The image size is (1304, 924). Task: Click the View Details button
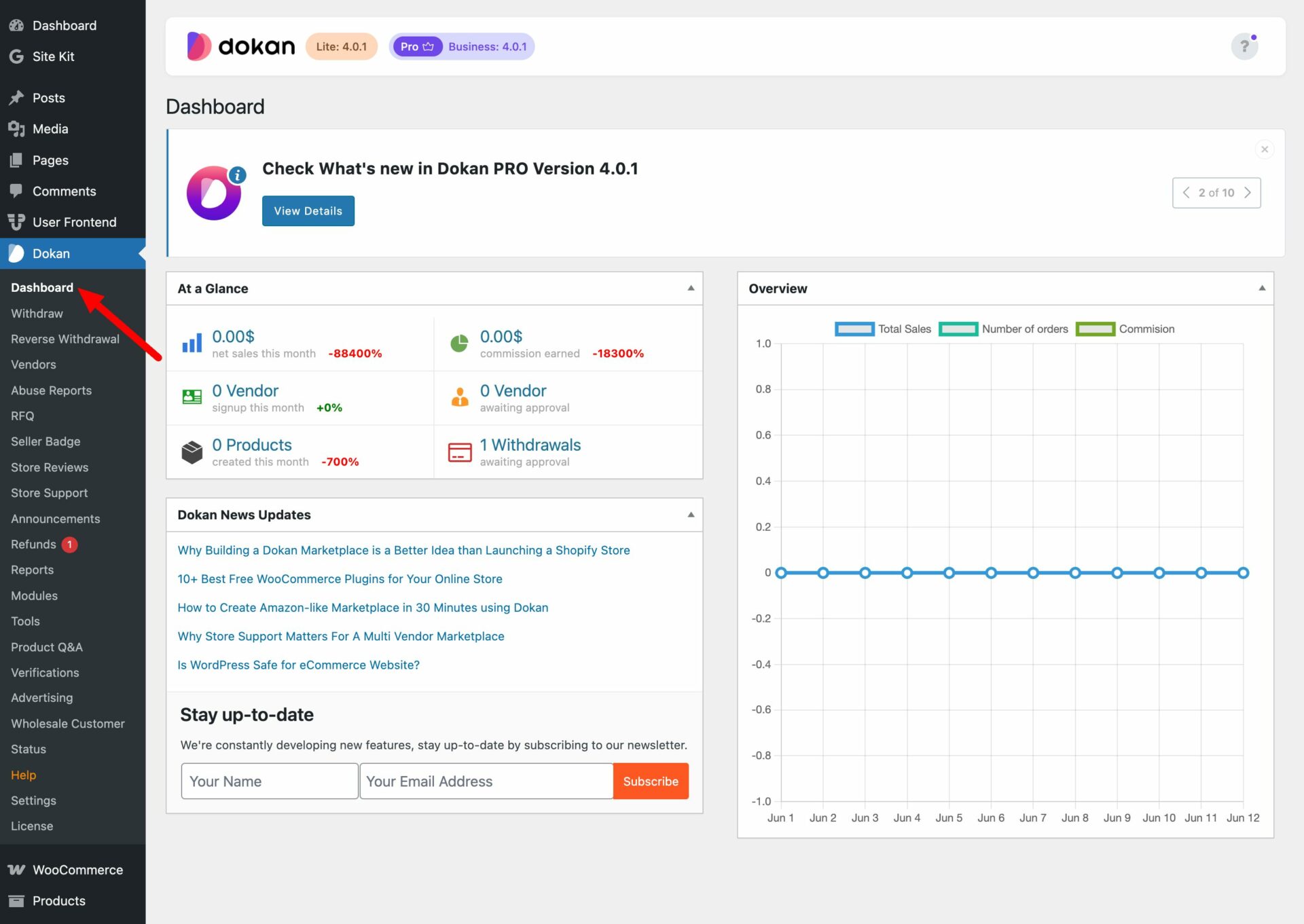(308, 211)
